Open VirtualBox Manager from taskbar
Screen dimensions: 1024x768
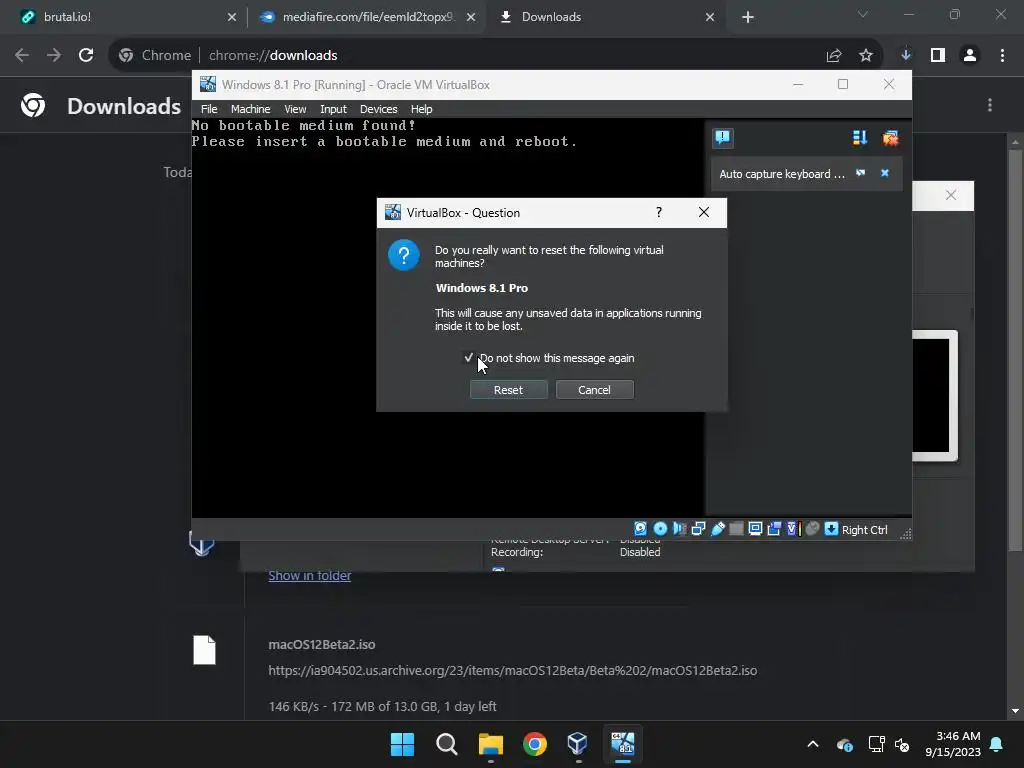[578, 744]
